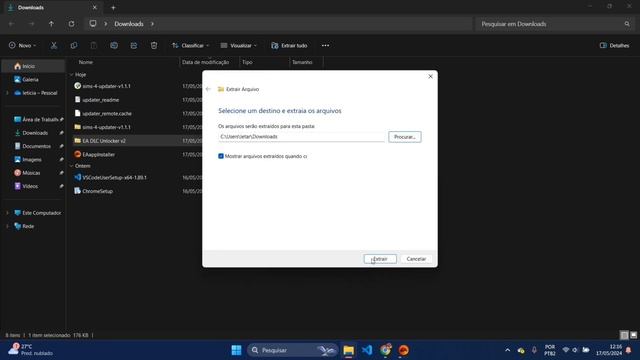The width and height of the screenshot is (640, 360).
Task: Click the Cancelar button in dialog
Action: pyautogui.click(x=416, y=259)
